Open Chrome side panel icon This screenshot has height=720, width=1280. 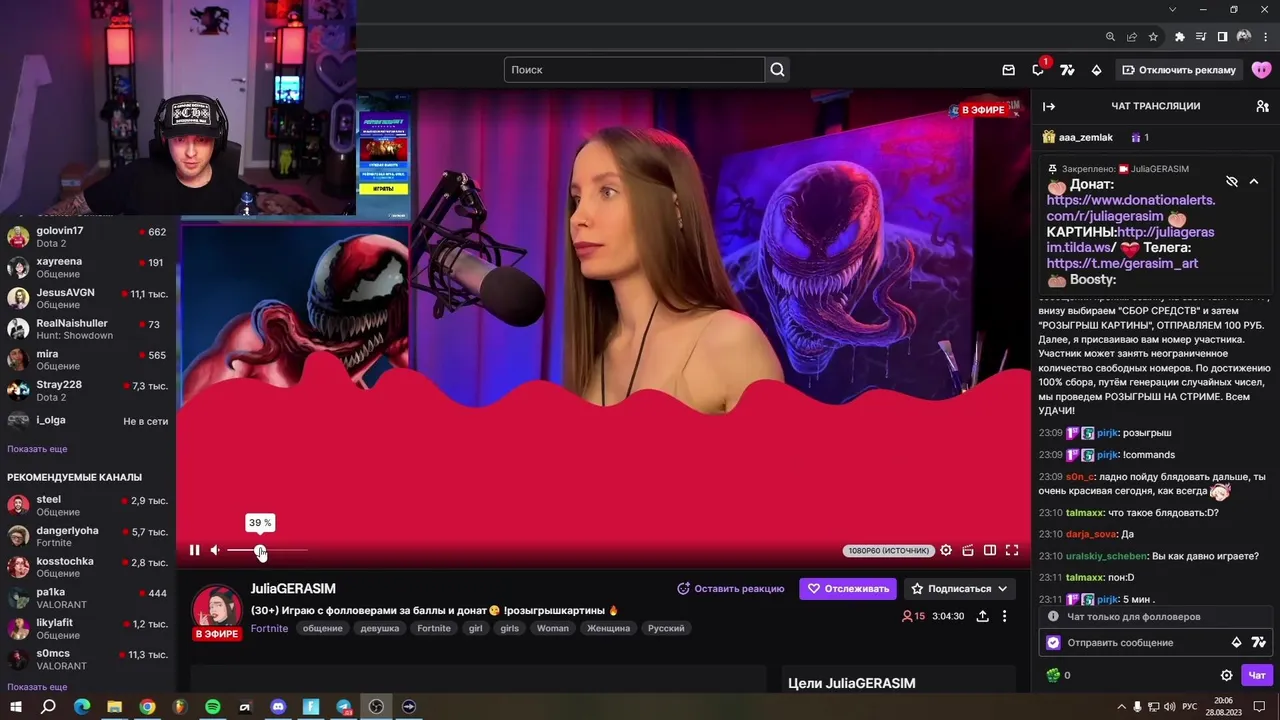click(x=1222, y=37)
